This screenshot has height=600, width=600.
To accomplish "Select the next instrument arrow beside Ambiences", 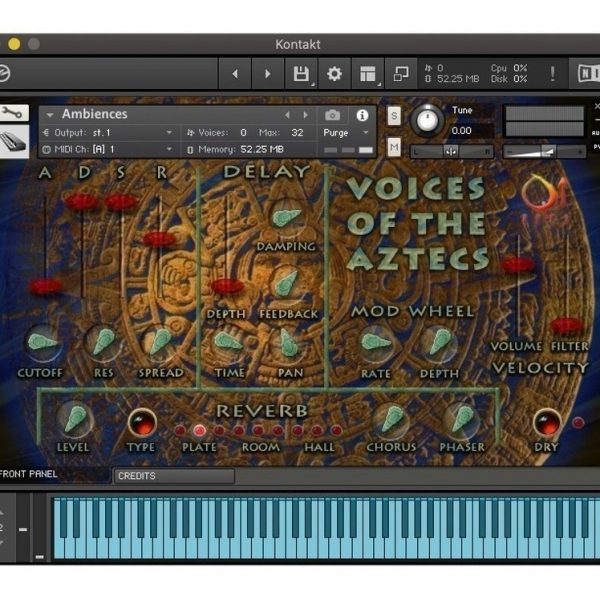I will [305, 115].
